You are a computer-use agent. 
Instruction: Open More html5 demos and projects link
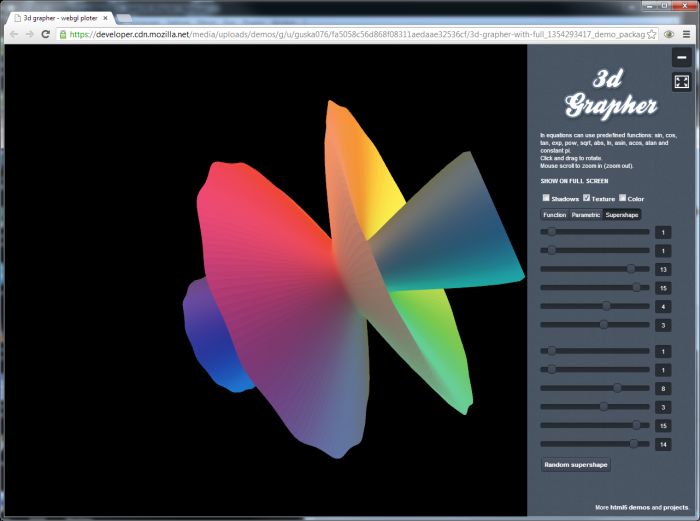[641, 508]
